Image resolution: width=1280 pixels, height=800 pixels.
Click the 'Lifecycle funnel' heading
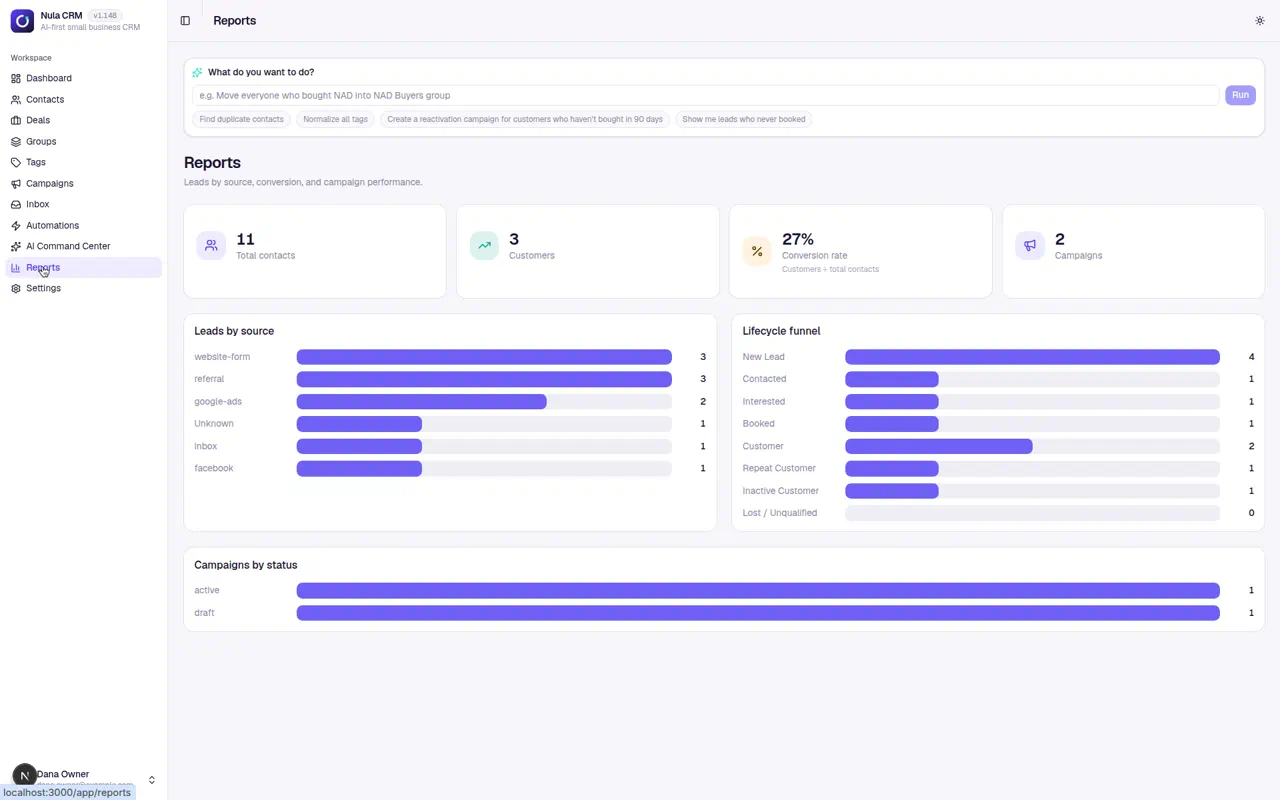(781, 331)
